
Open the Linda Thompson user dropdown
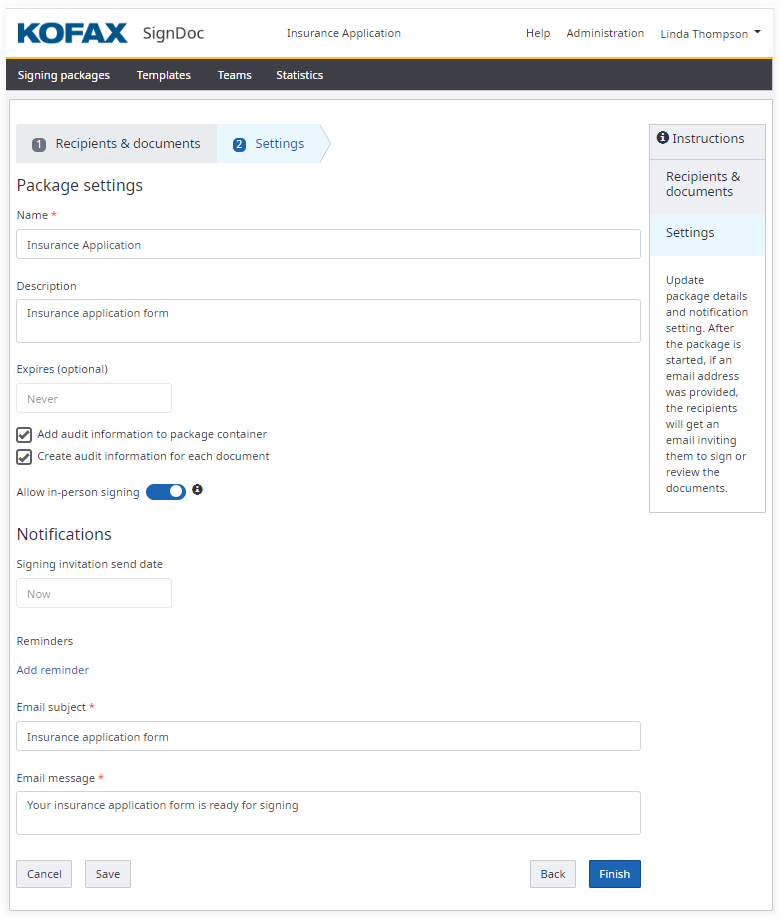710,34
